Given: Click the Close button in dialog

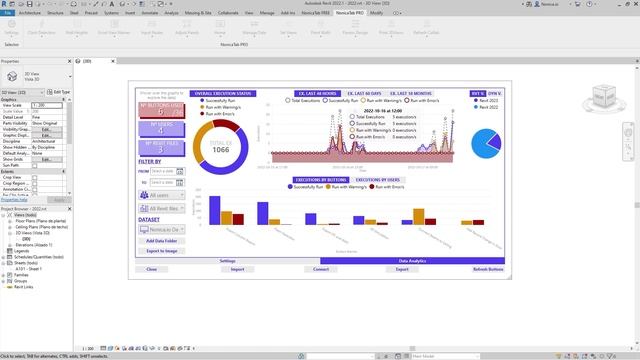Looking at the screenshot, I should pos(151,269).
